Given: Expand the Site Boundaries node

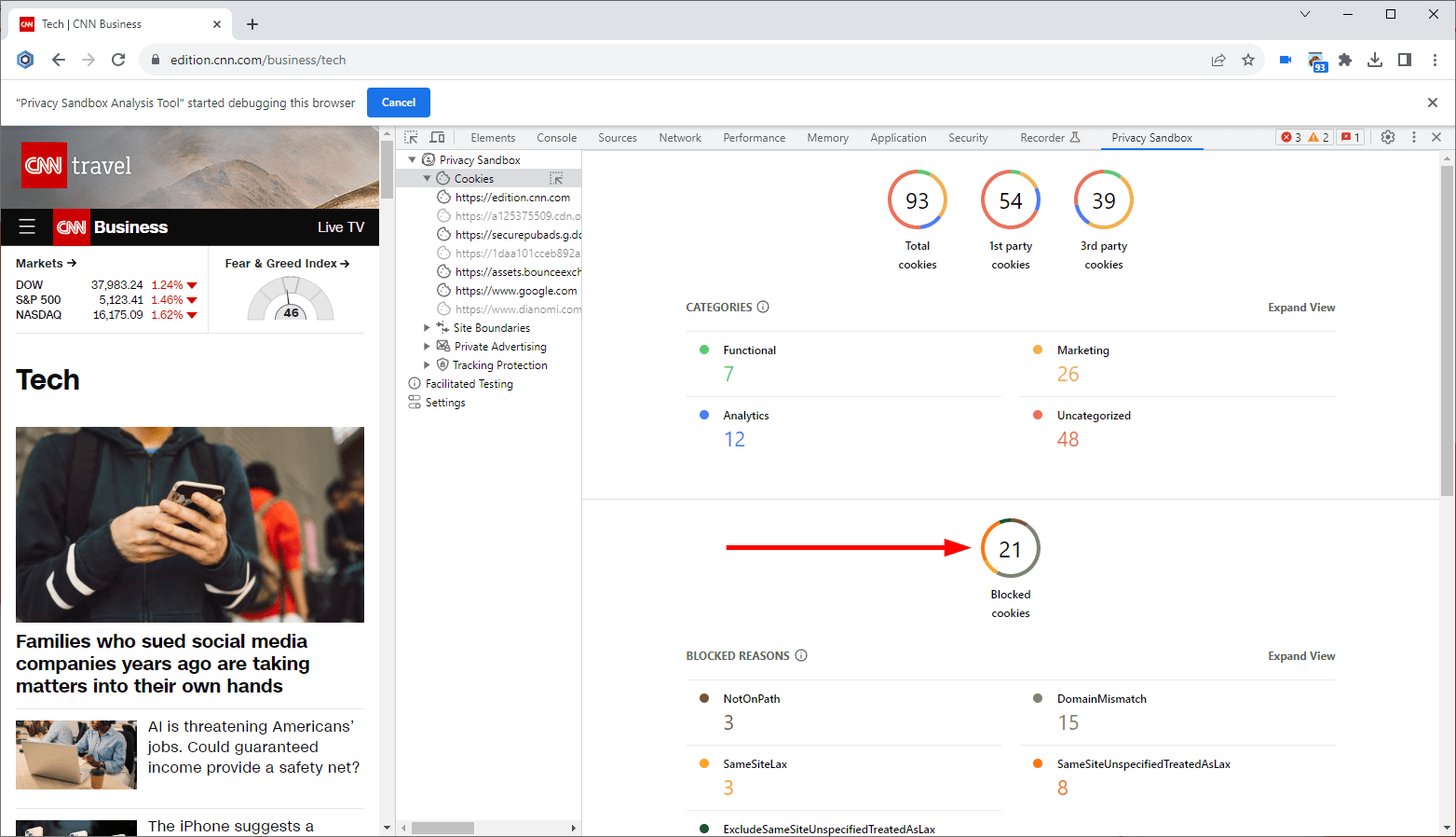Looking at the screenshot, I should (428, 328).
